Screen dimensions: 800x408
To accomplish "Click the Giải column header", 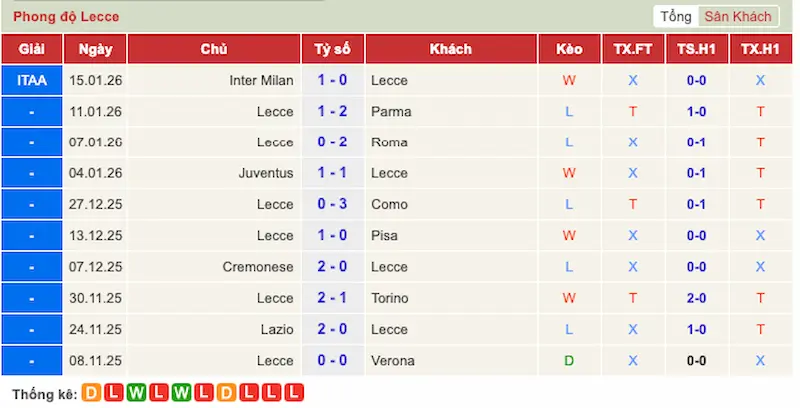I will tap(31, 49).
